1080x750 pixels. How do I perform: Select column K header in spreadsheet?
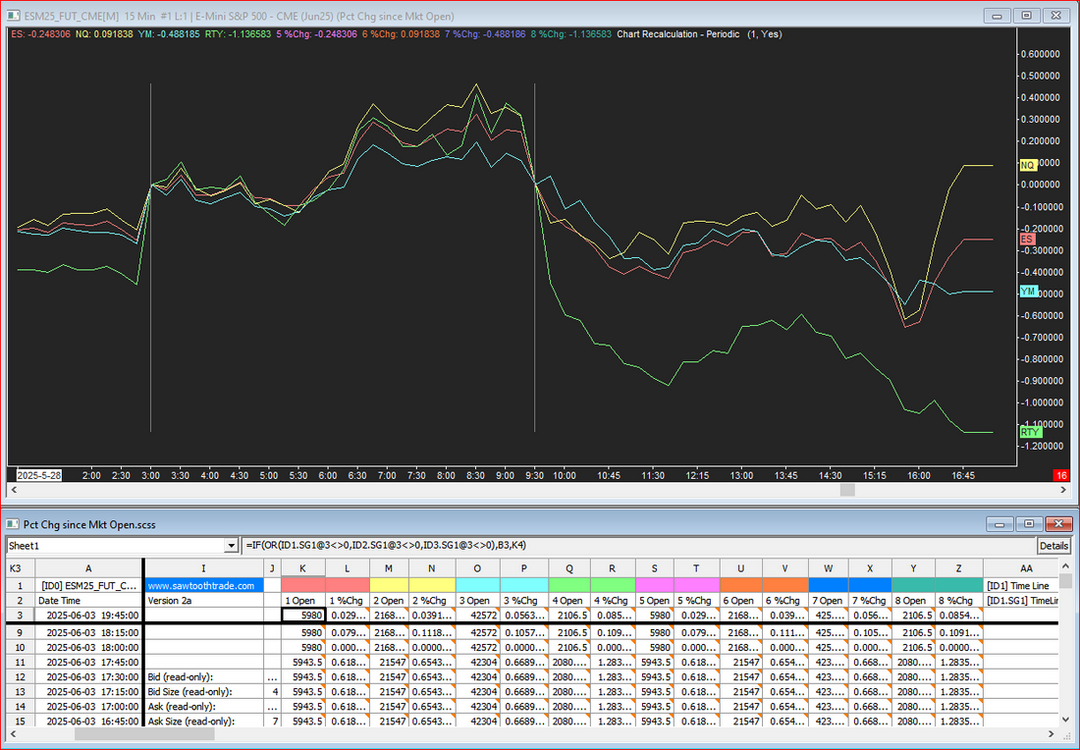point(303,568)
